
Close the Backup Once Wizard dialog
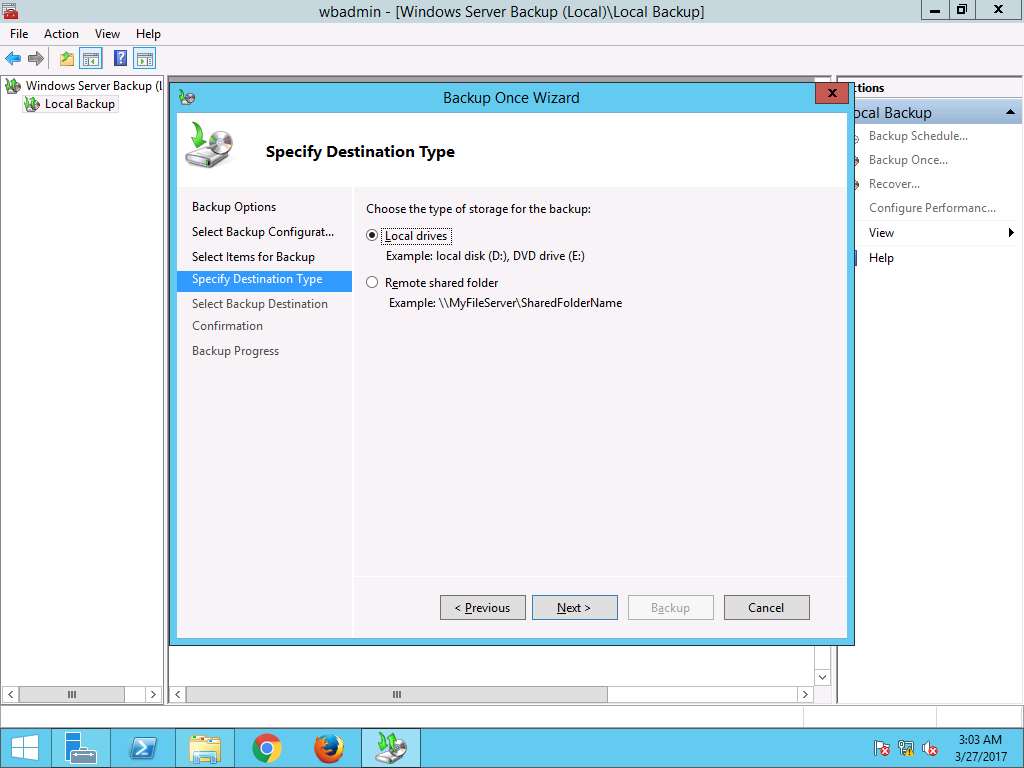point(831,93)
